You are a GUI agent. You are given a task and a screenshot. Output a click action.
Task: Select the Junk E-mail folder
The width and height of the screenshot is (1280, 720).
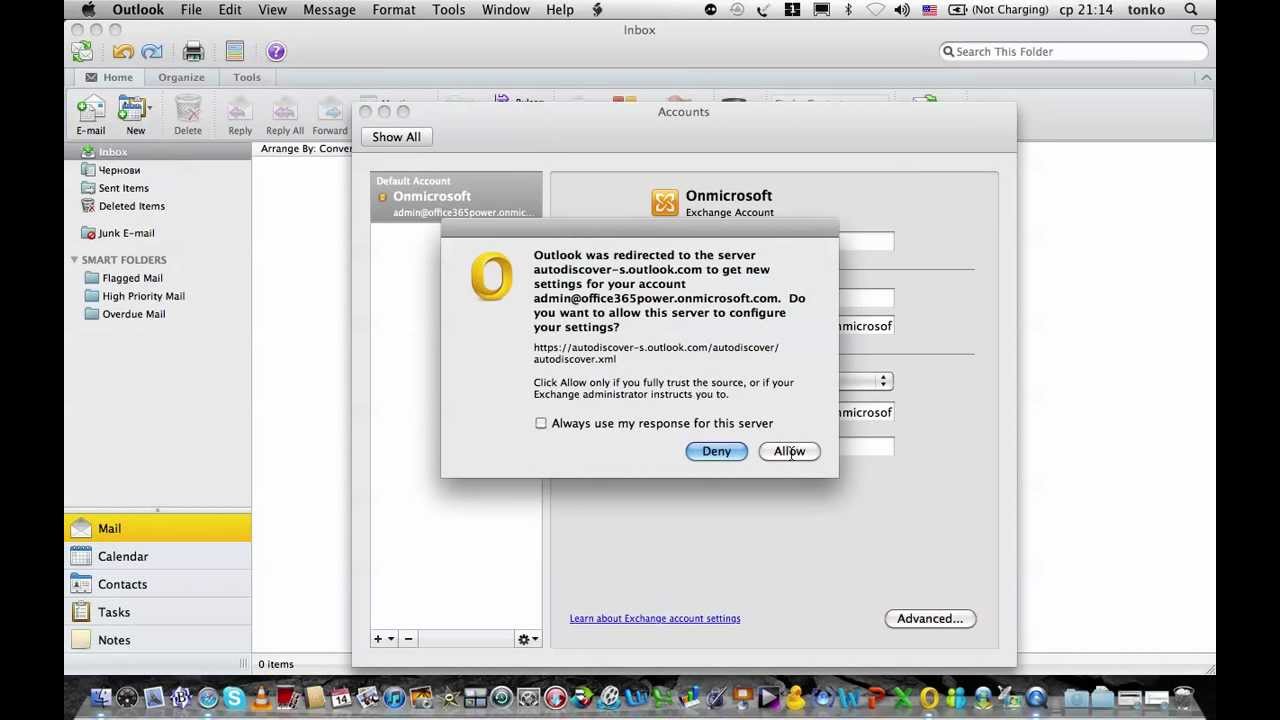coord(158,233)
